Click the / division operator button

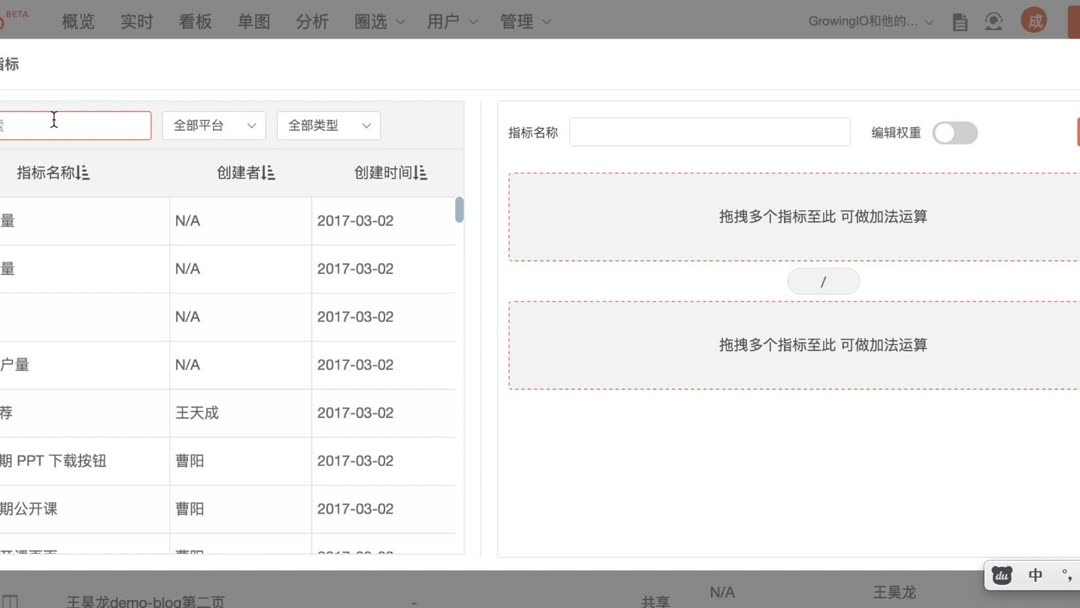[x=822, y=281]
